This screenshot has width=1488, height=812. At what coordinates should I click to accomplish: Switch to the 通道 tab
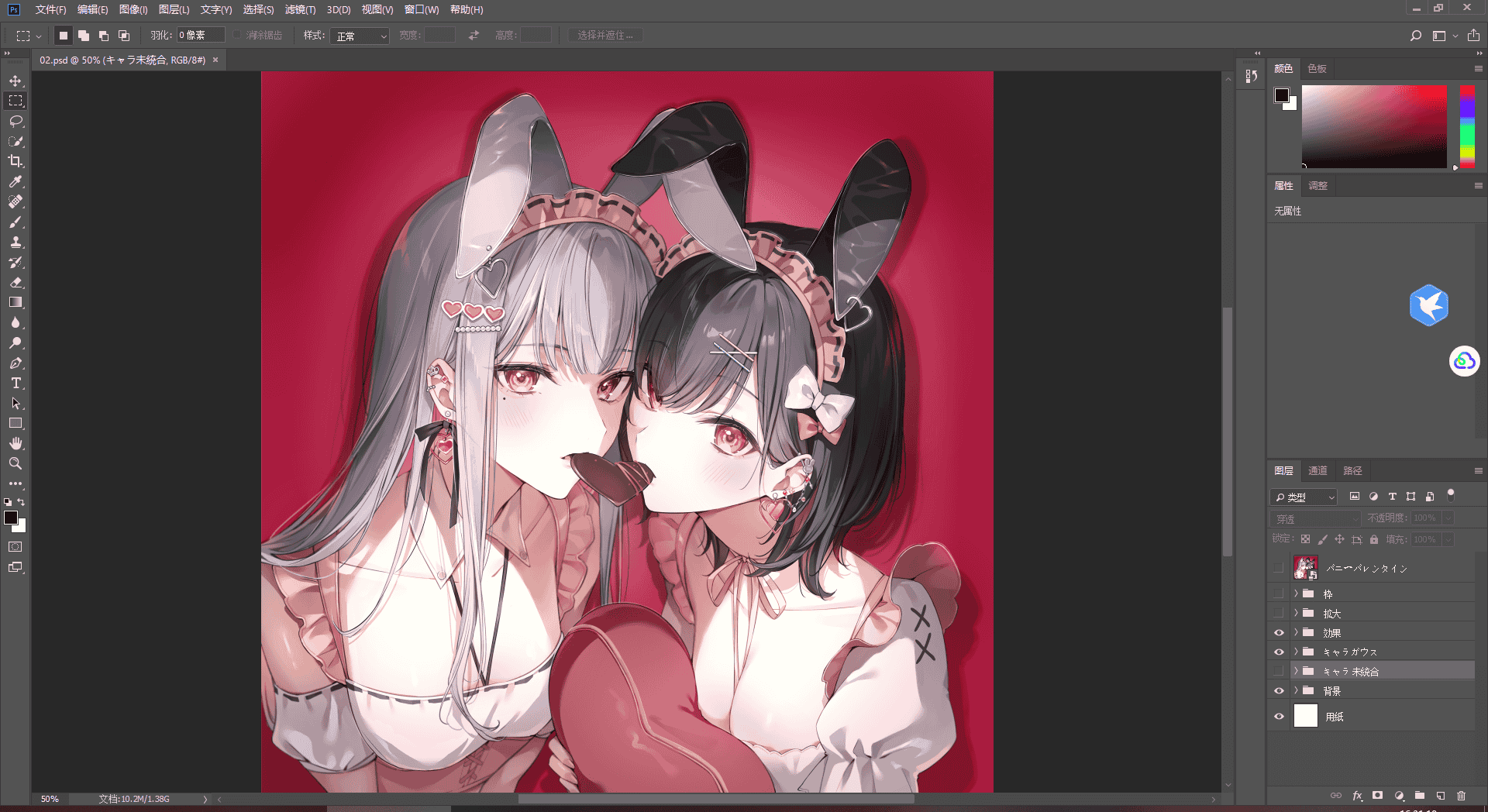point(1317,470)
